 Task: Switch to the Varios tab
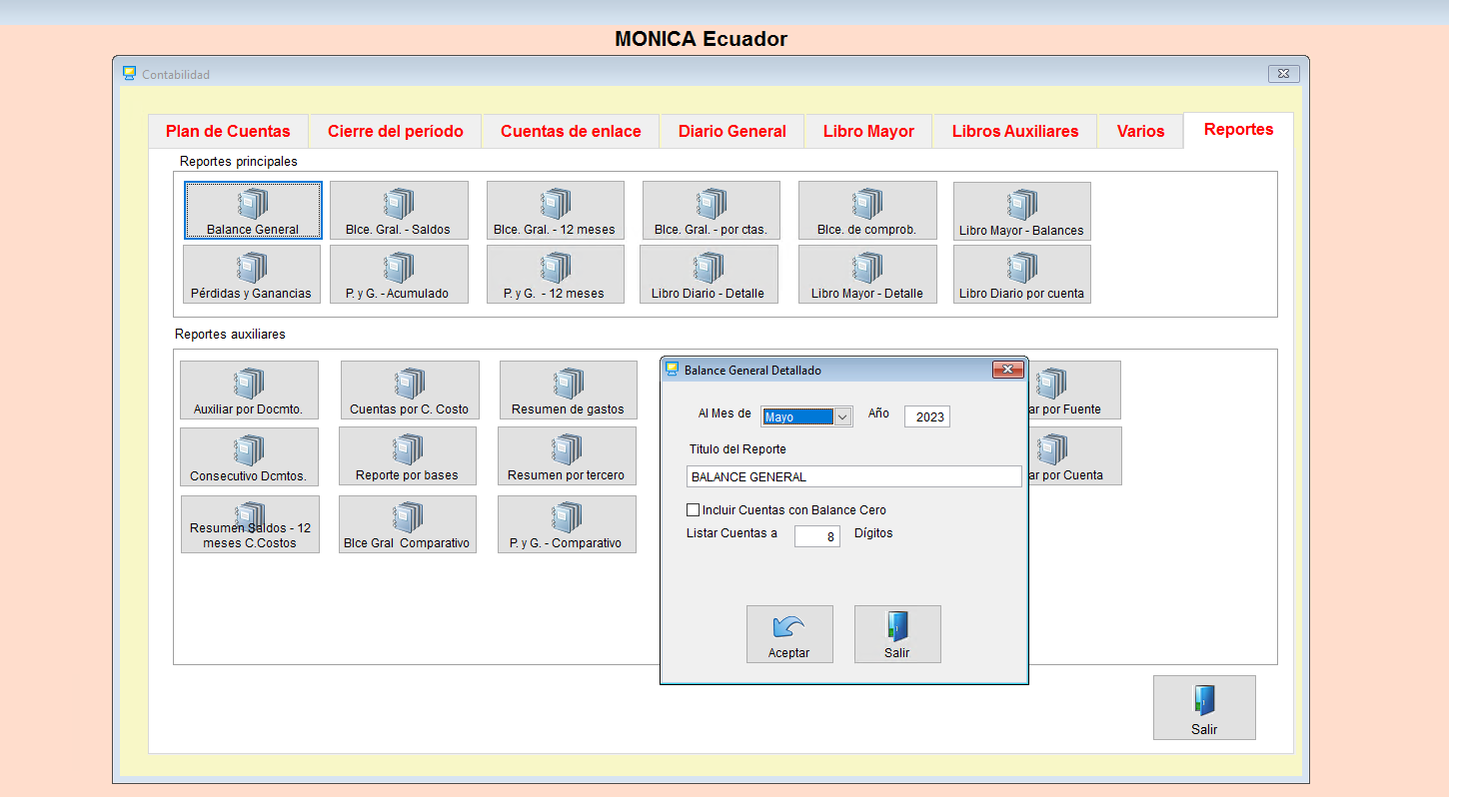click(1141, 131)
